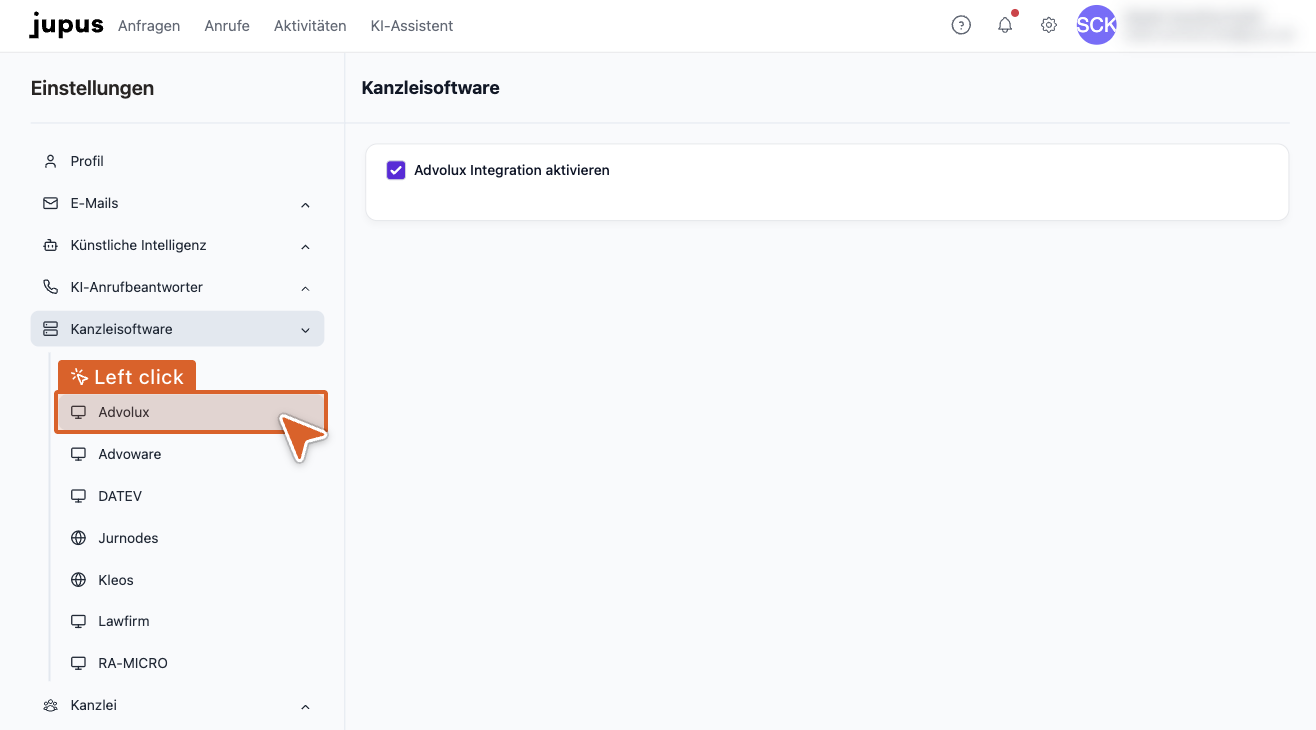Click the KI-Anrufbeantworter phone icon
Viewport: 1316px width, 730px height.
coord(51,287)
